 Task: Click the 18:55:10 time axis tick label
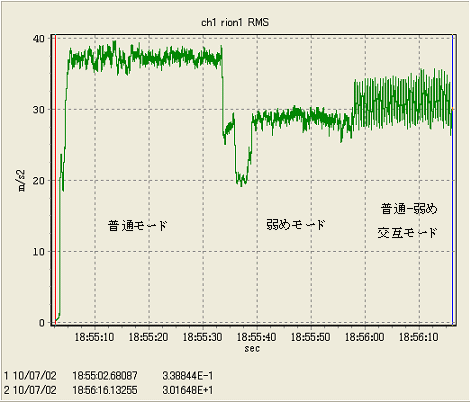pos(94,337)
